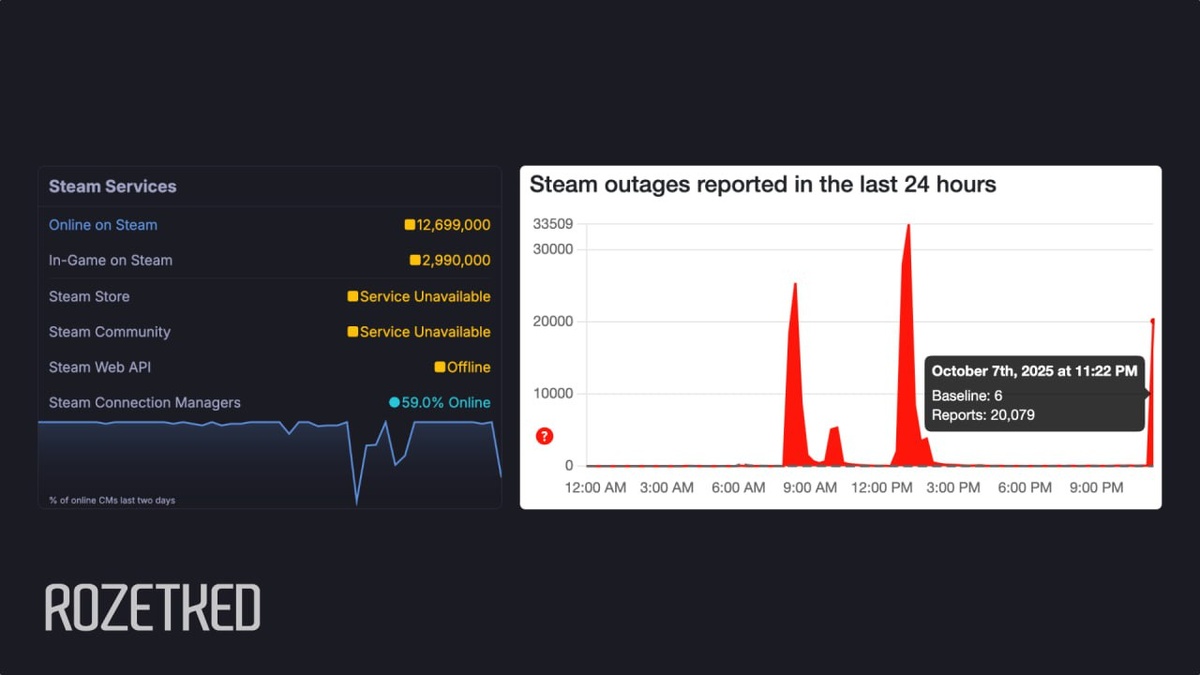Click the 20000 y-axis label
The width and height of the screenshot is (1200, 675).
pos(553,321)
